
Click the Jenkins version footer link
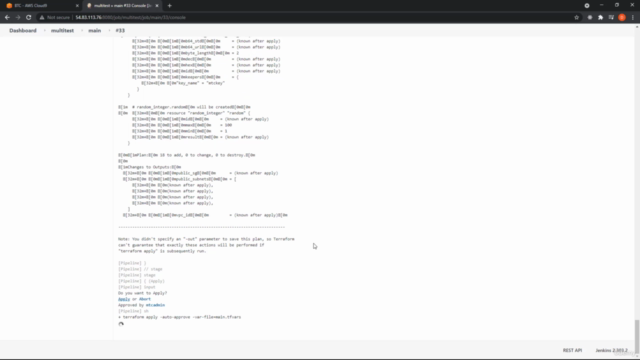tap(611, 350)
